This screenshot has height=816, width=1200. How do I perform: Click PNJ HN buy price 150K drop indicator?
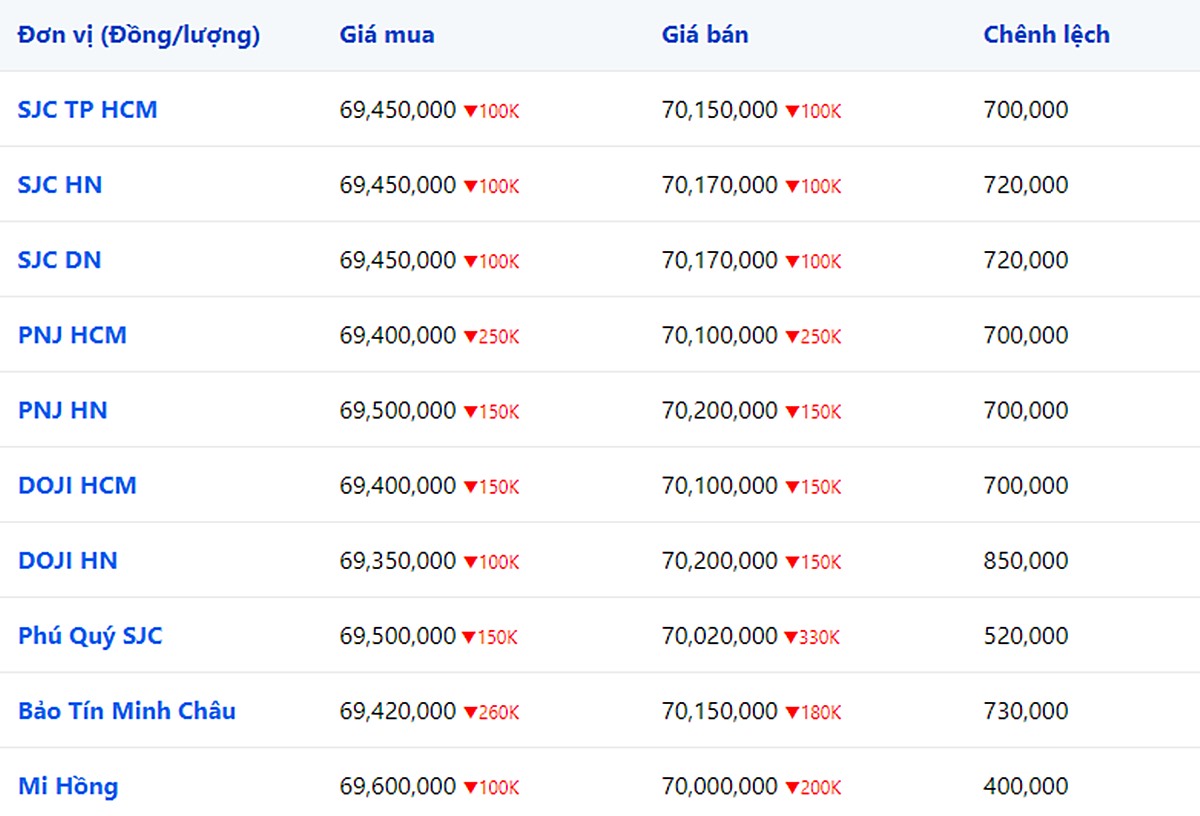[x=491, y=412]
